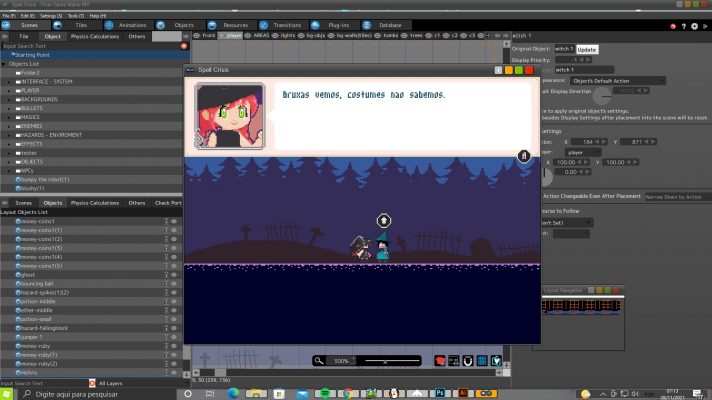This screenshot has height=400, width=712.
Task: Click the Objects section icon
Action: 161,25
